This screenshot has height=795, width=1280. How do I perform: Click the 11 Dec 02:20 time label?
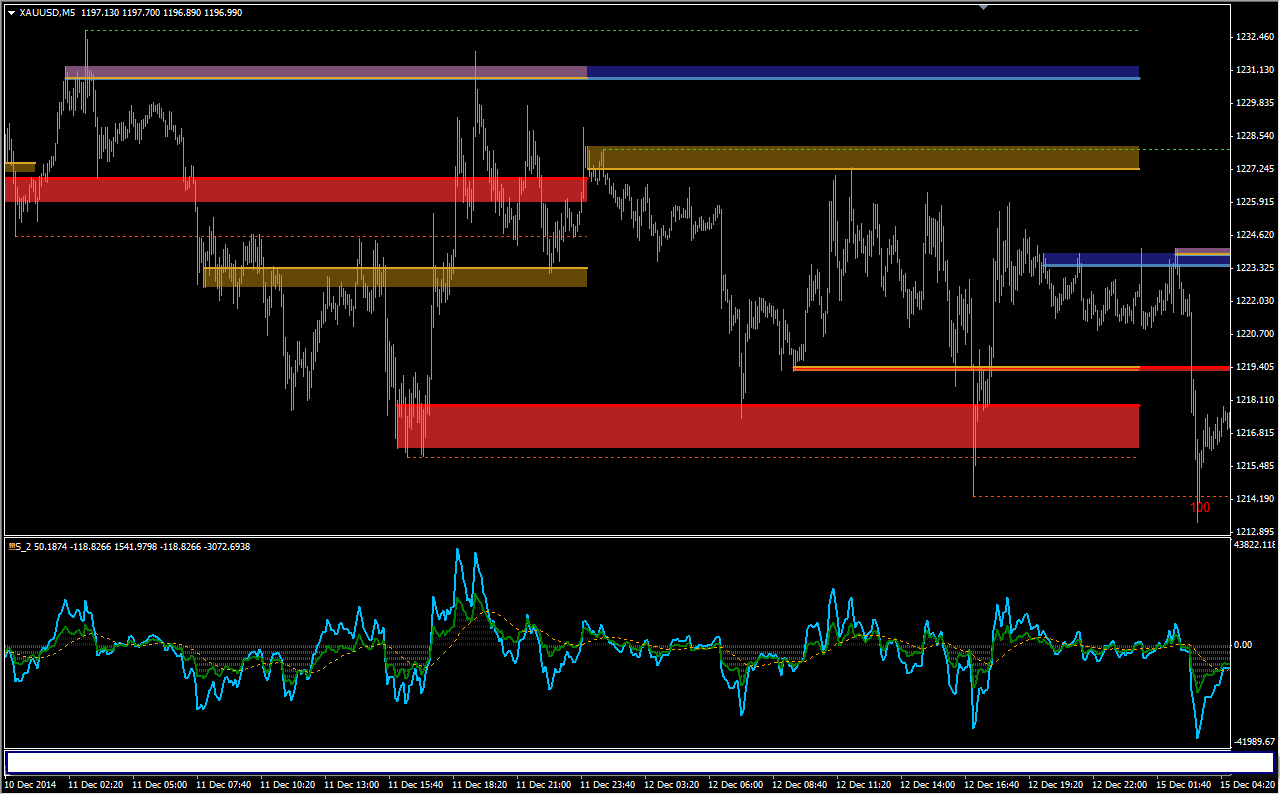(x=95, y=785)
